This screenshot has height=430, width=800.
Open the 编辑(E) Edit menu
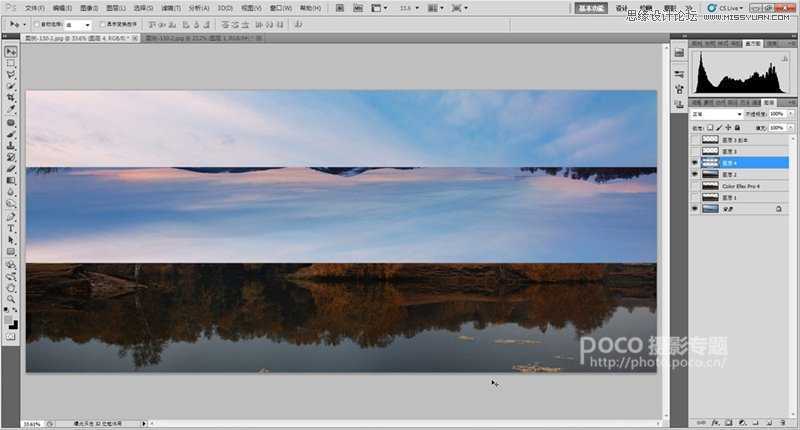[x=62, y=8]
